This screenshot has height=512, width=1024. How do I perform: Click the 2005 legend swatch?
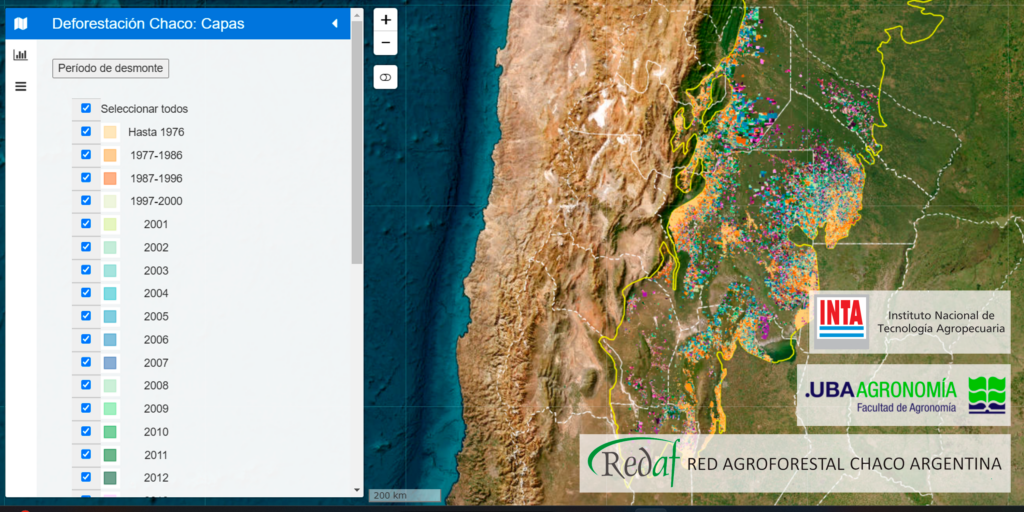(110, 316)
